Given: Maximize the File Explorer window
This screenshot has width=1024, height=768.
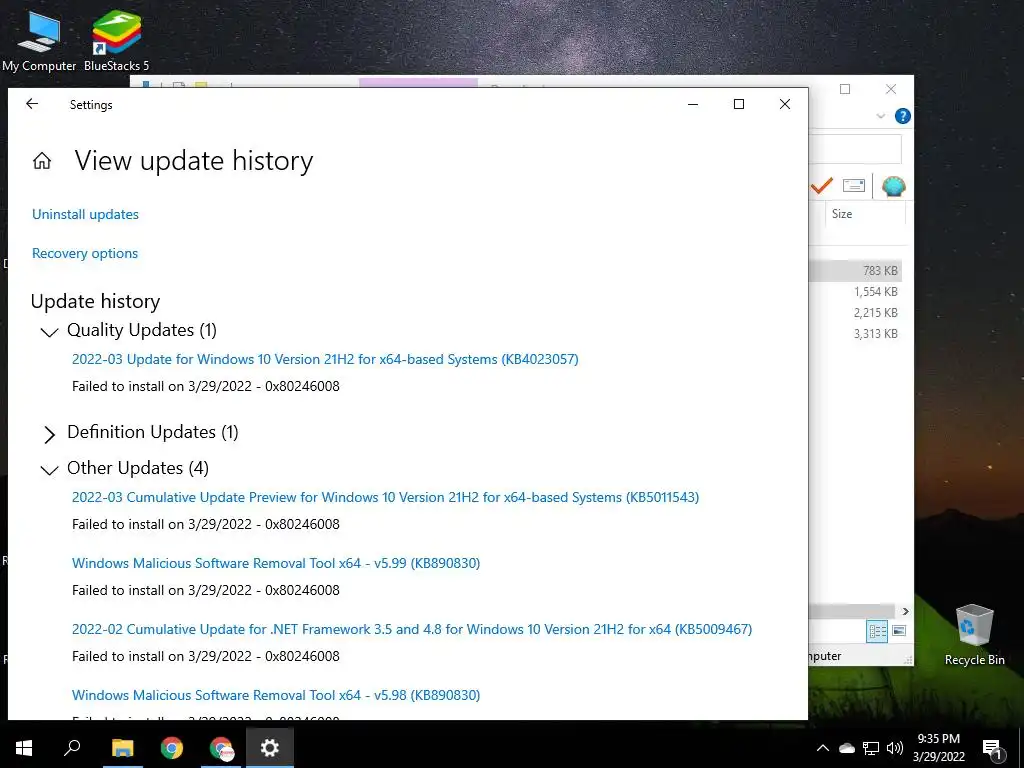Looking at the screenshot, I should click(844, 89).
